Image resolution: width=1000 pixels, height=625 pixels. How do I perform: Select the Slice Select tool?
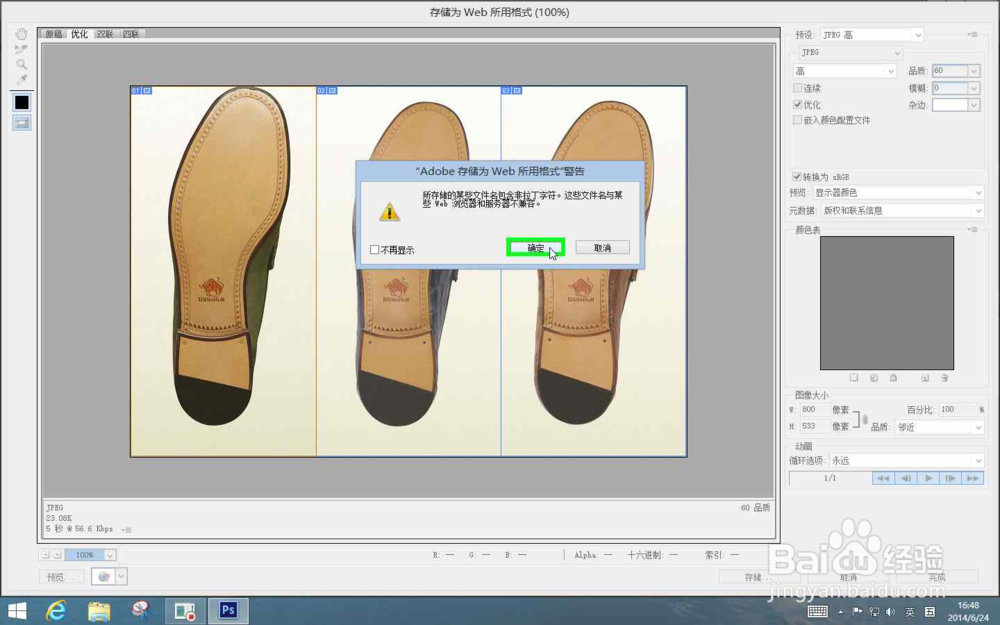pyautogui.click(x=20, y=48)
